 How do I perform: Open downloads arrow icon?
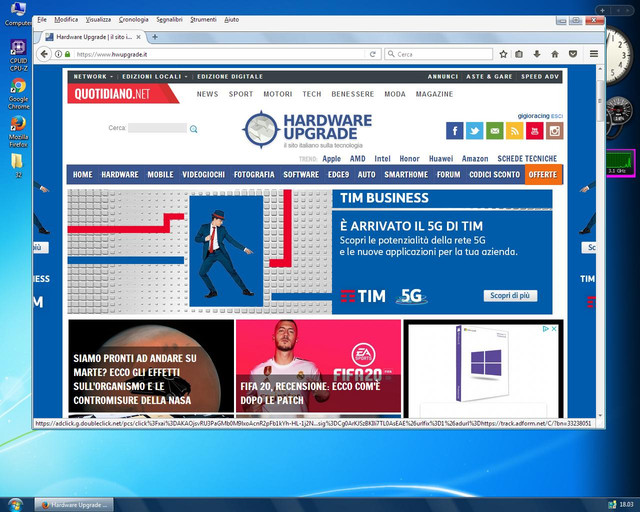[x=537, y=54]
